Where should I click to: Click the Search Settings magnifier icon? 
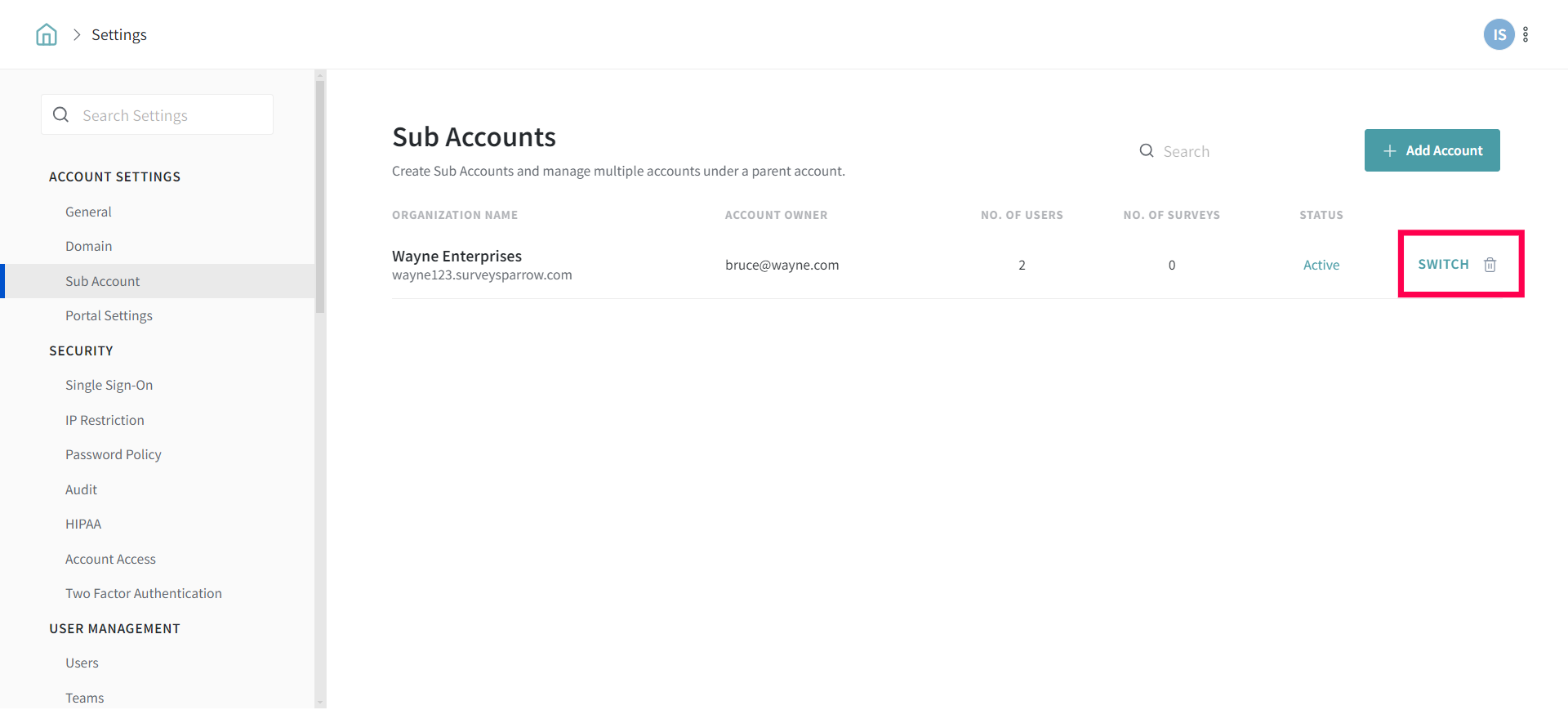pyautogui.click(x=61, y=115)
